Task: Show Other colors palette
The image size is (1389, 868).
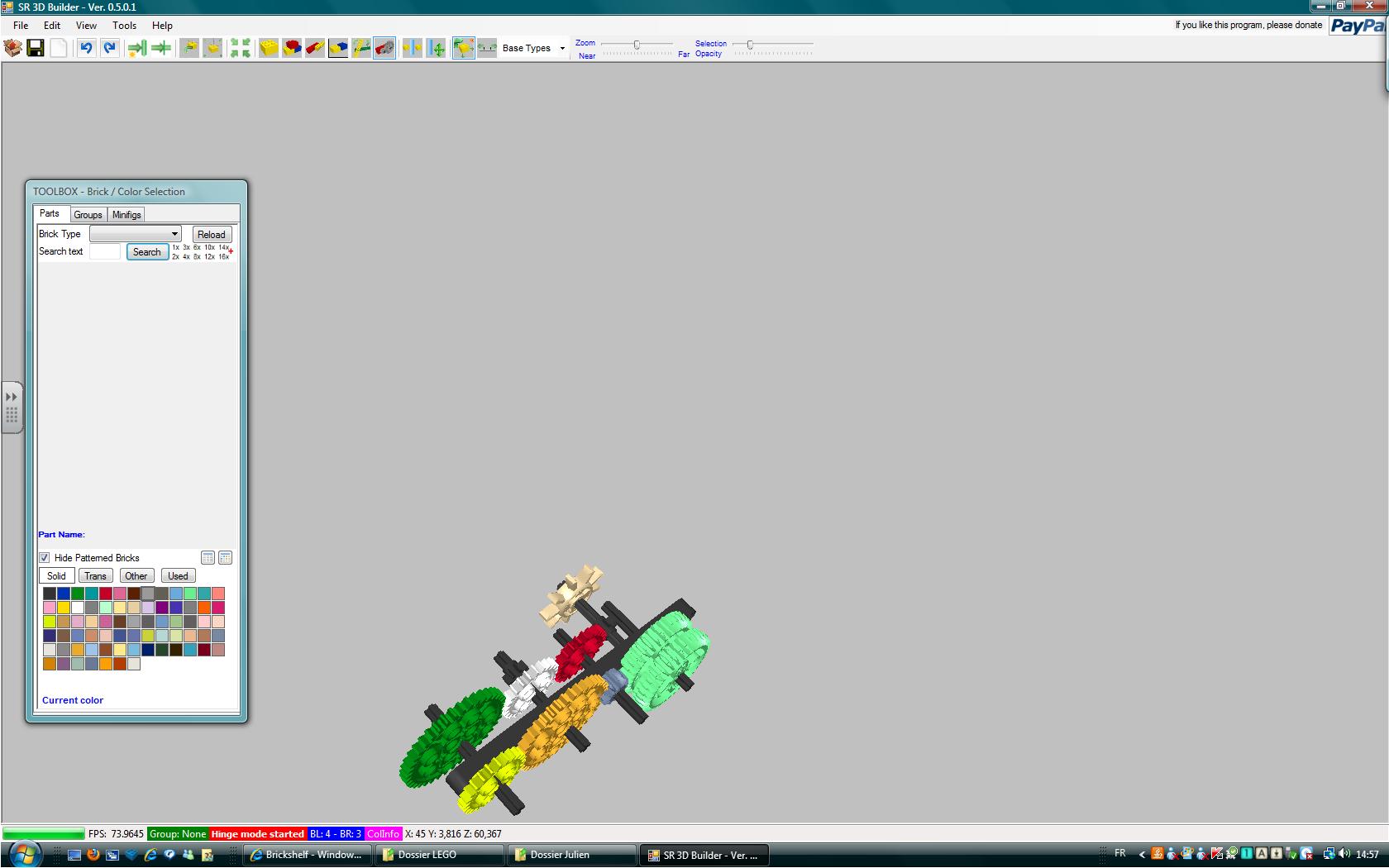Action: [x=136, y=576]
